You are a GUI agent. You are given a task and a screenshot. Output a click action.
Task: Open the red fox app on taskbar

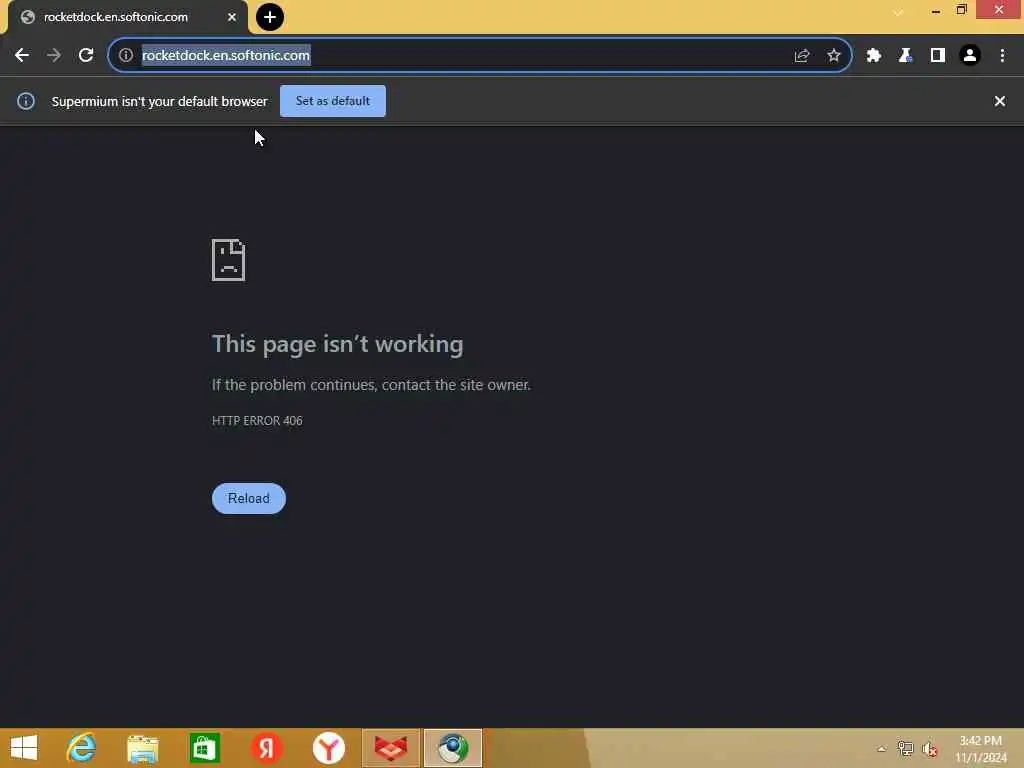click(x=391, y=748)
